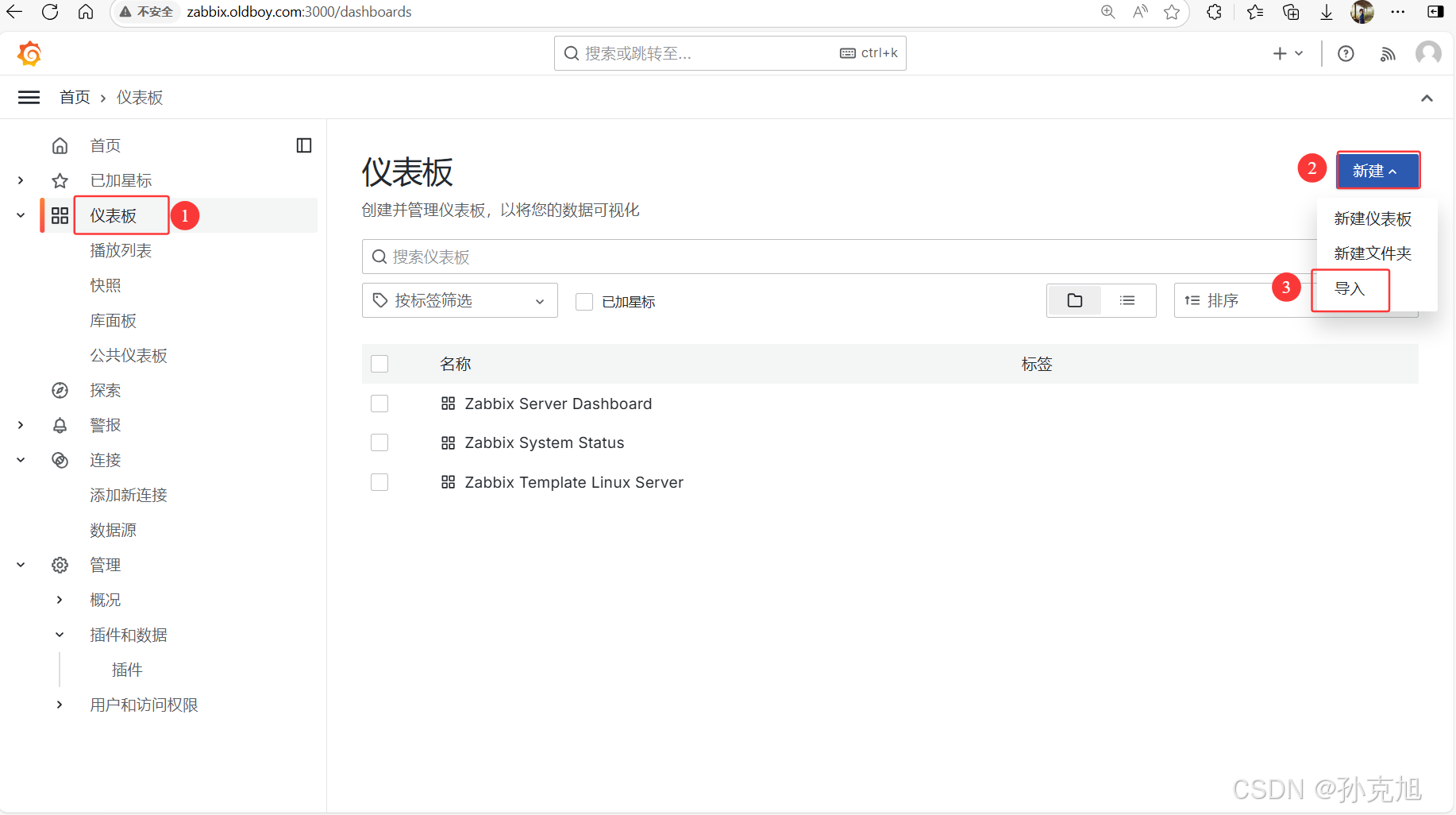Open browser zoom magnifier icon
1456x815 pixels.
1108,12
